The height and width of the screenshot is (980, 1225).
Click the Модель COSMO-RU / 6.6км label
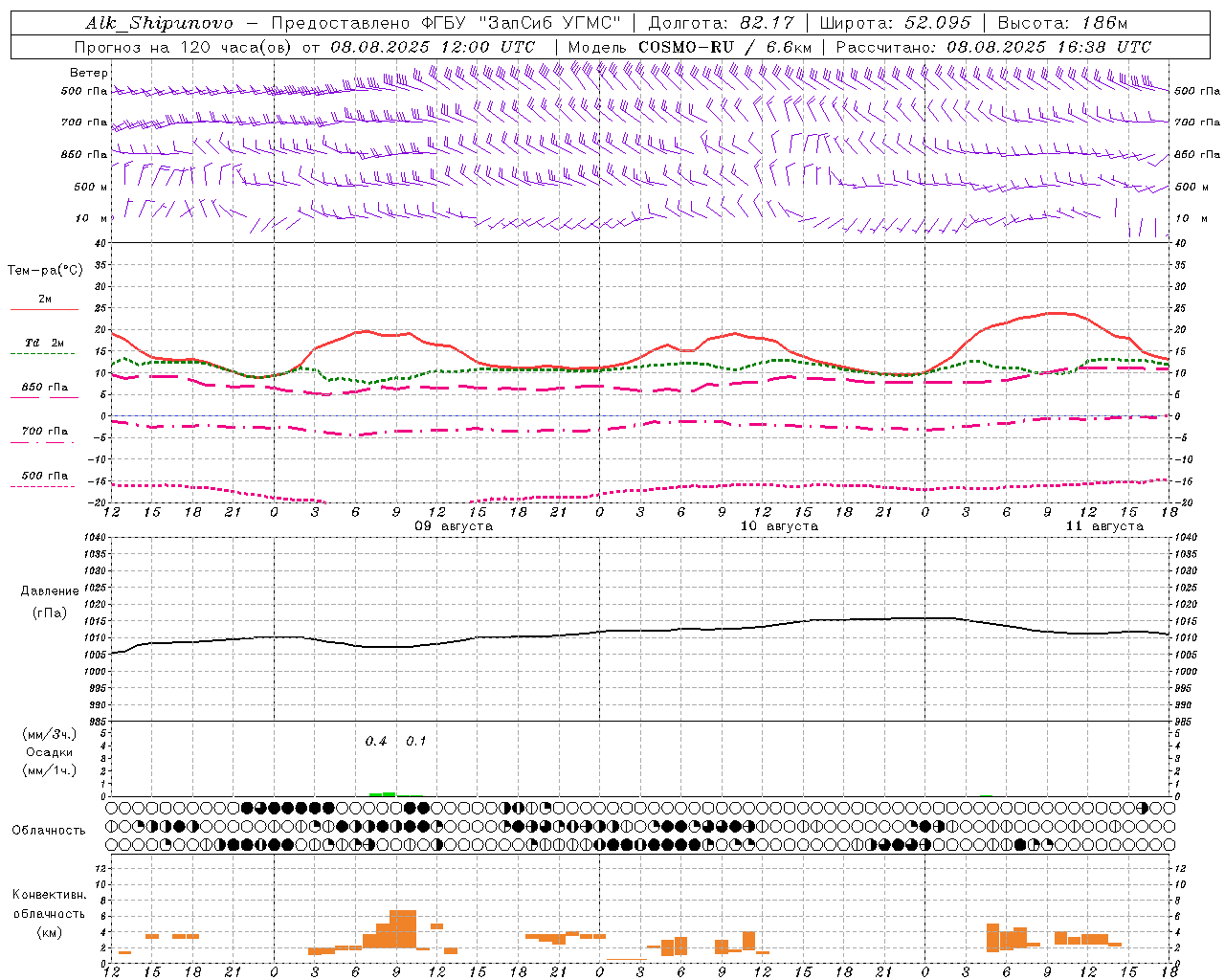pos(690,47)
